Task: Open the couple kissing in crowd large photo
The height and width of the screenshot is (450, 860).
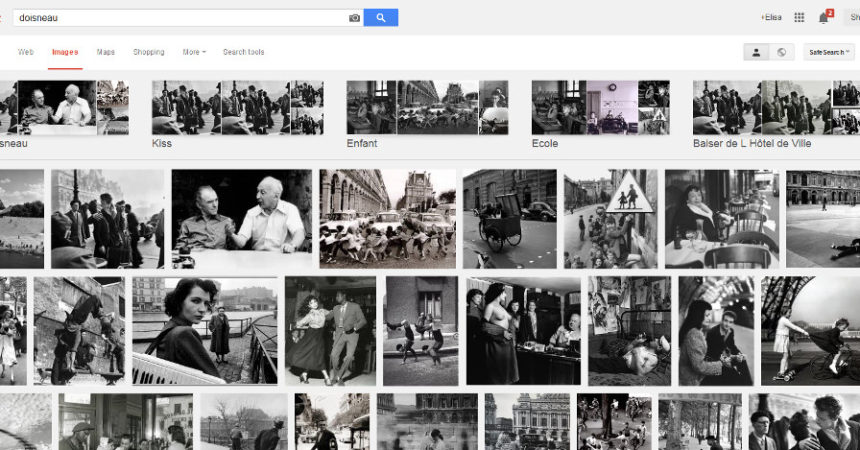Action: click(108, 219)
